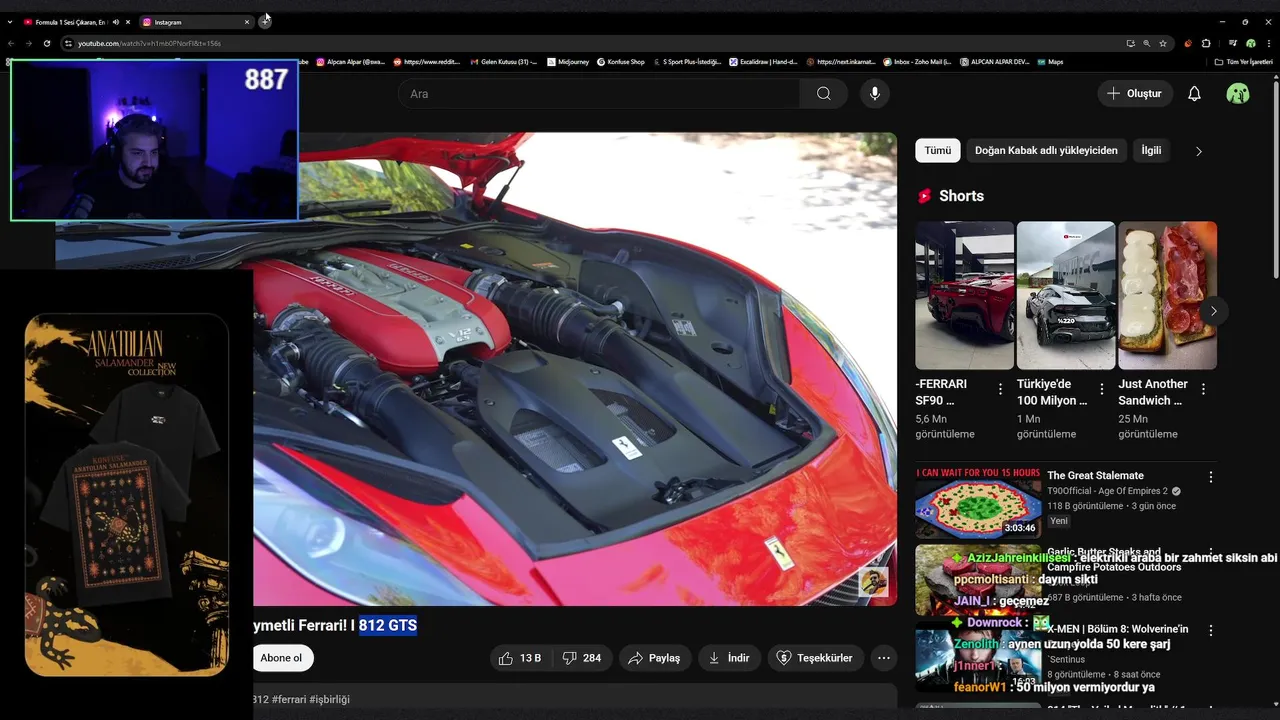Open options for The Great Stalemate video

click(1211, 477)
